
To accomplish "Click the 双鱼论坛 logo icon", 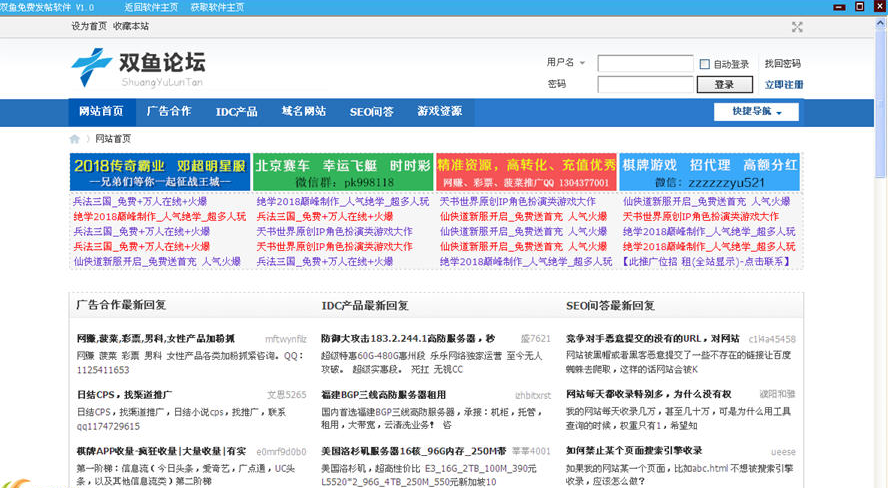I will (91, 67).
